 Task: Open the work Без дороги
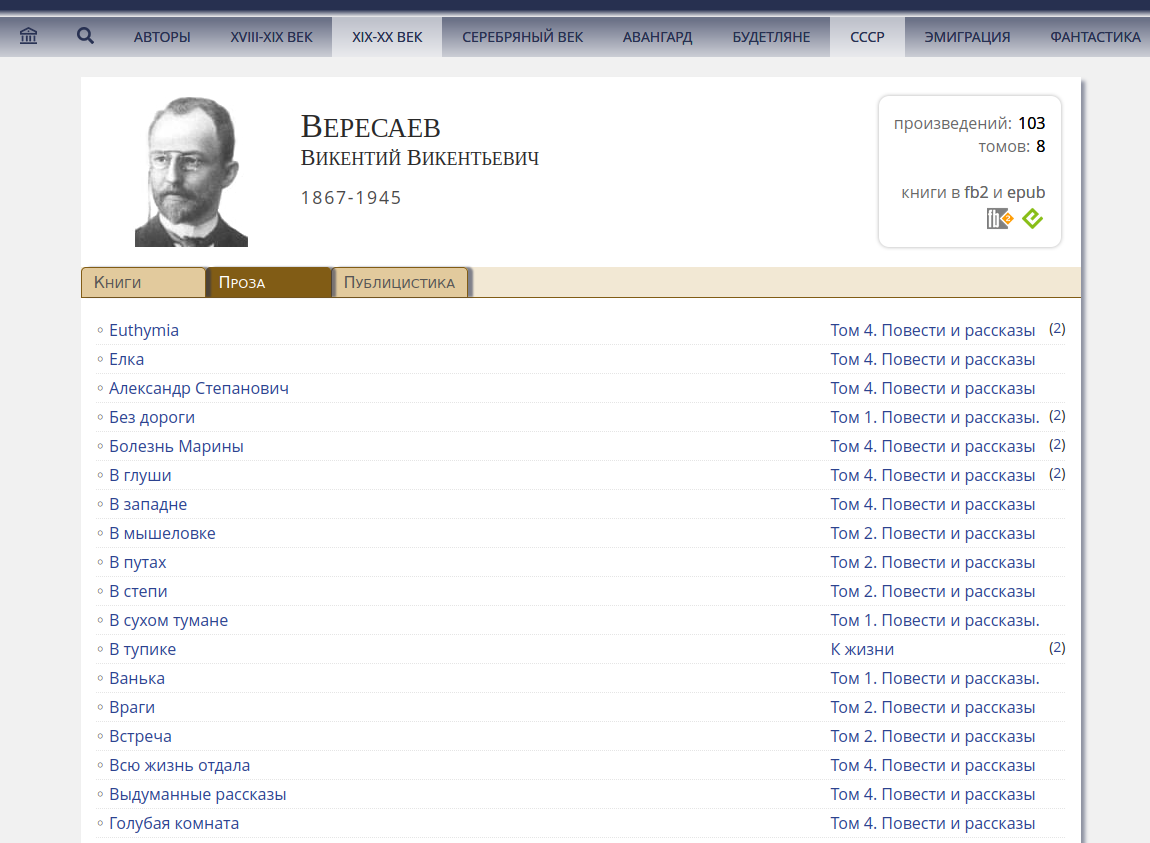tap(152, 417)
